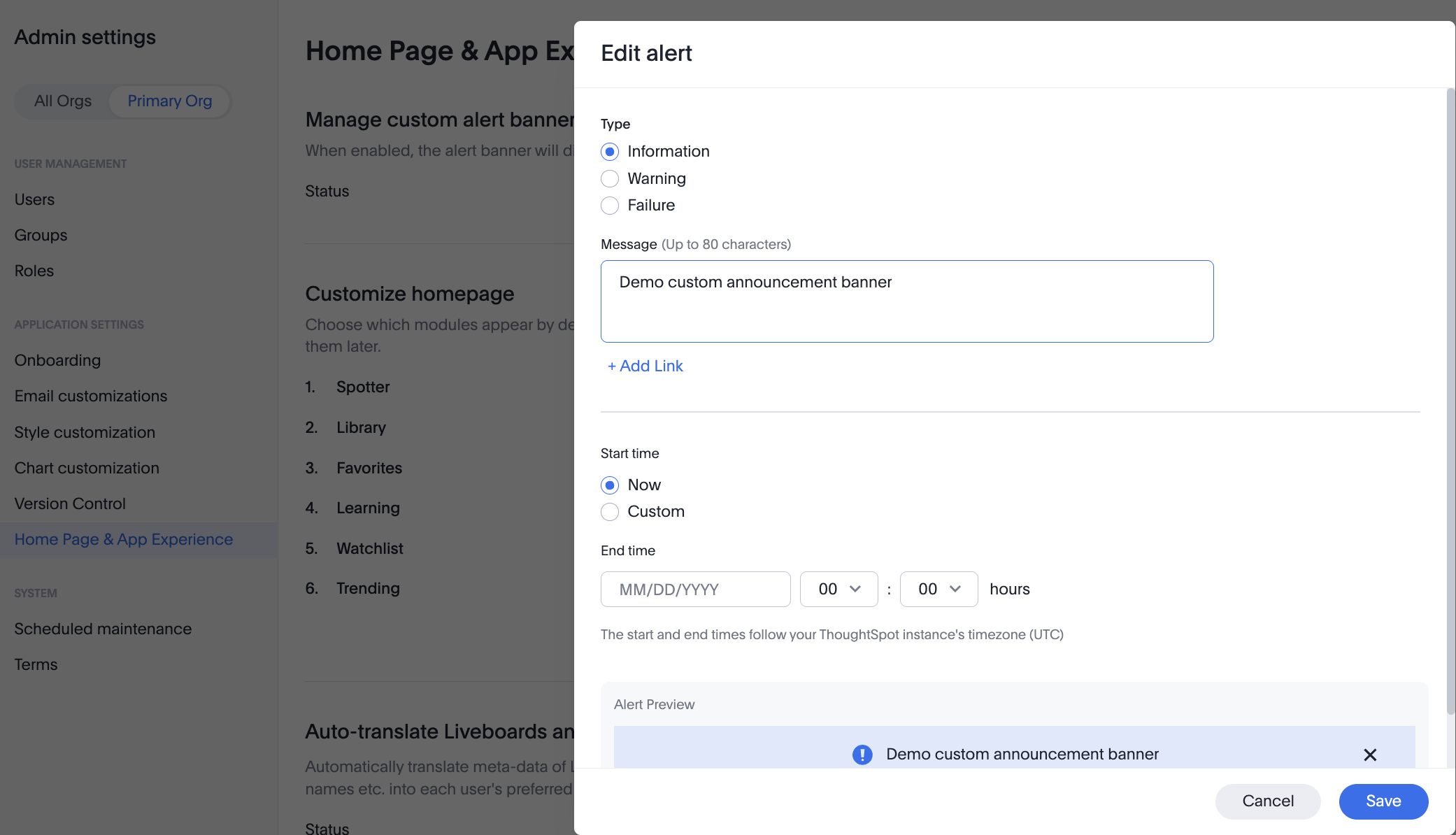Switch to the Primary Org tab

pyautogui.click(x=169, y=101)
